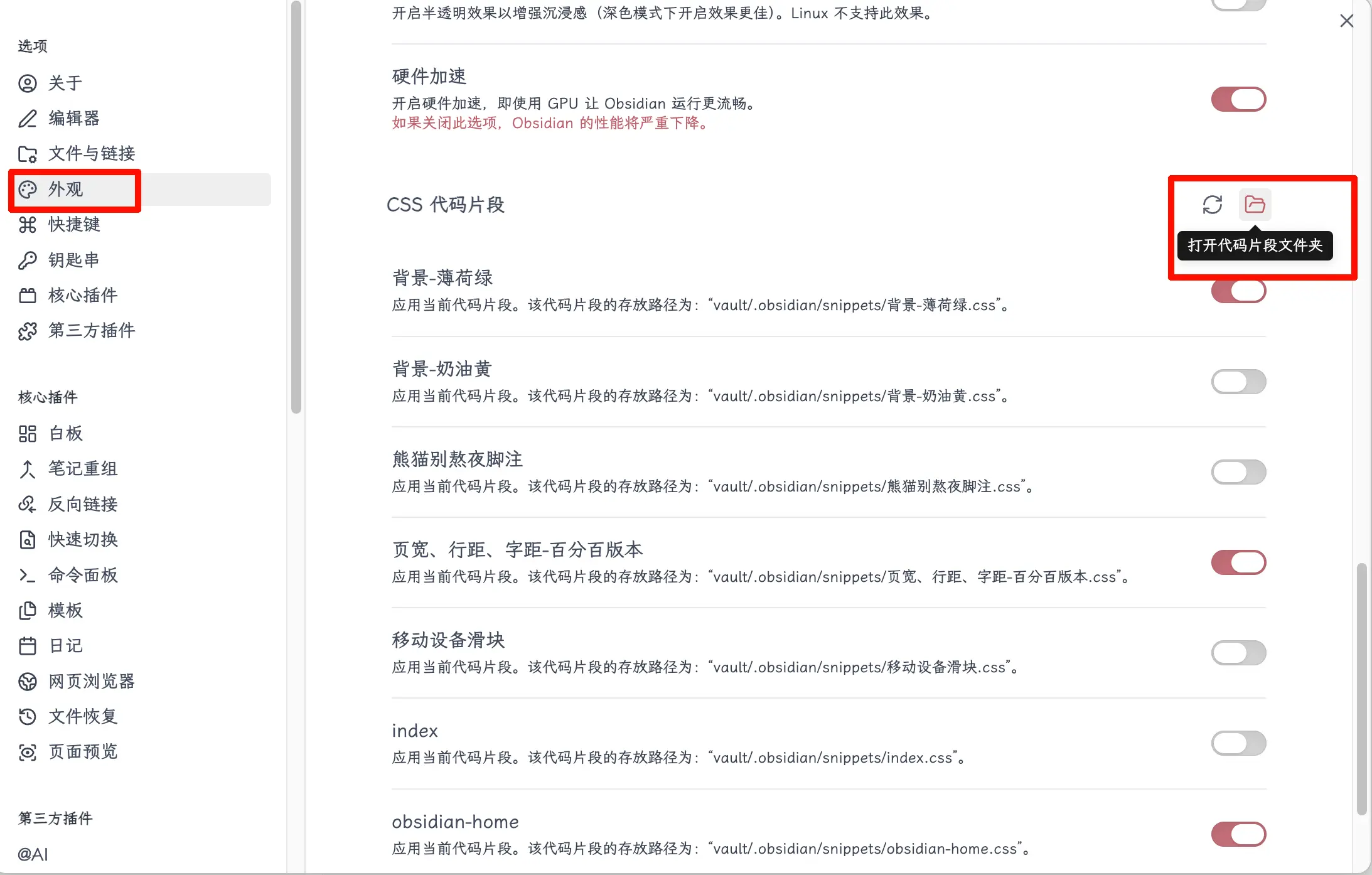Open the @AI plugin settings
Screen dimensions: 1372x875
pyautogui.click(x=33, y=854)
